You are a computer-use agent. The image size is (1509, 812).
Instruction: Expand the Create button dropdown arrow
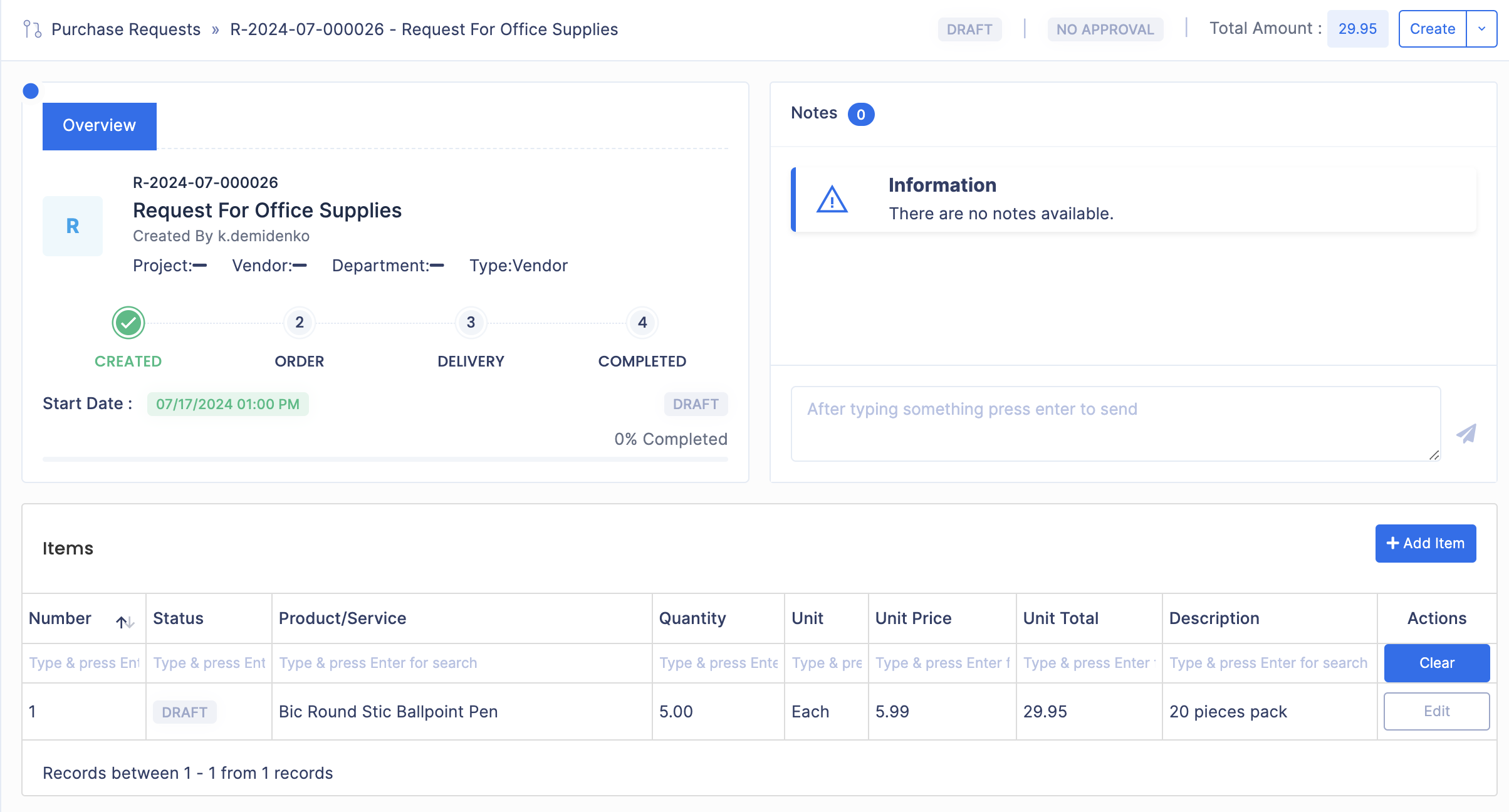point(1482,29)
